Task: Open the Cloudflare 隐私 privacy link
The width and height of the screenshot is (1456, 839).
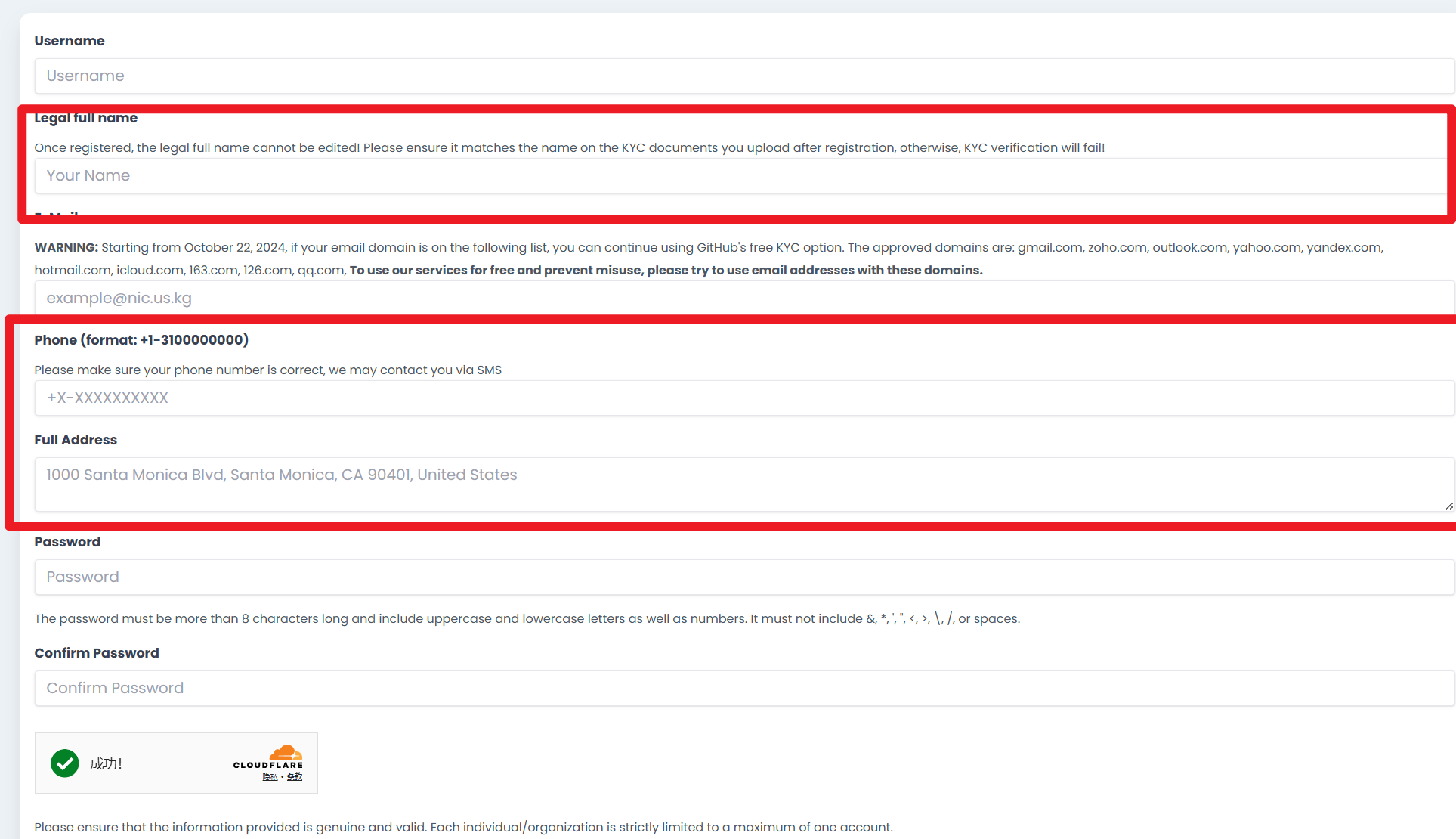Action: coord(270,777)
